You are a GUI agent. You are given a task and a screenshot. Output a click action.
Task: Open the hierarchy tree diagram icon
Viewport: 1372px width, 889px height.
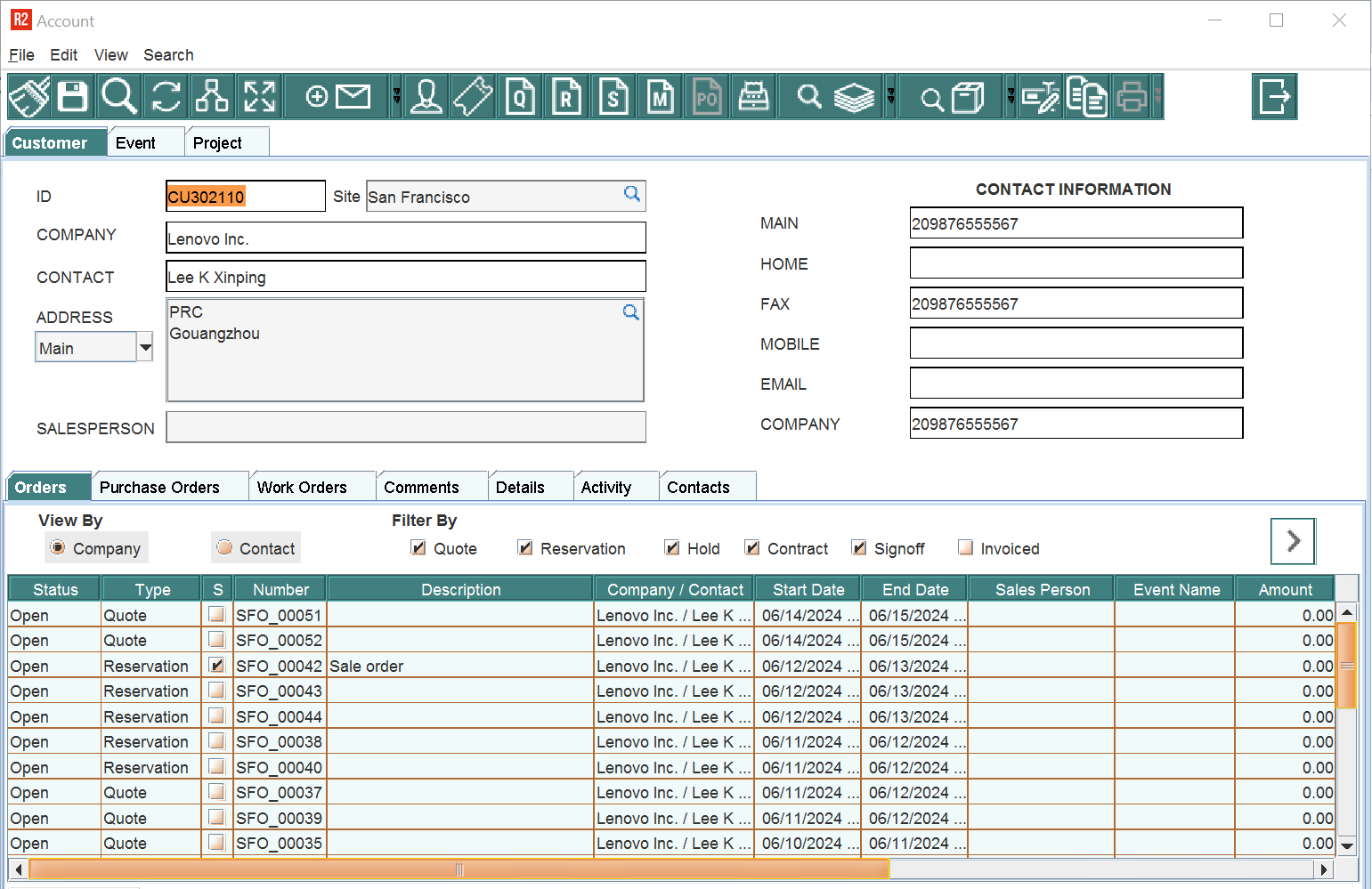[212, 96]
